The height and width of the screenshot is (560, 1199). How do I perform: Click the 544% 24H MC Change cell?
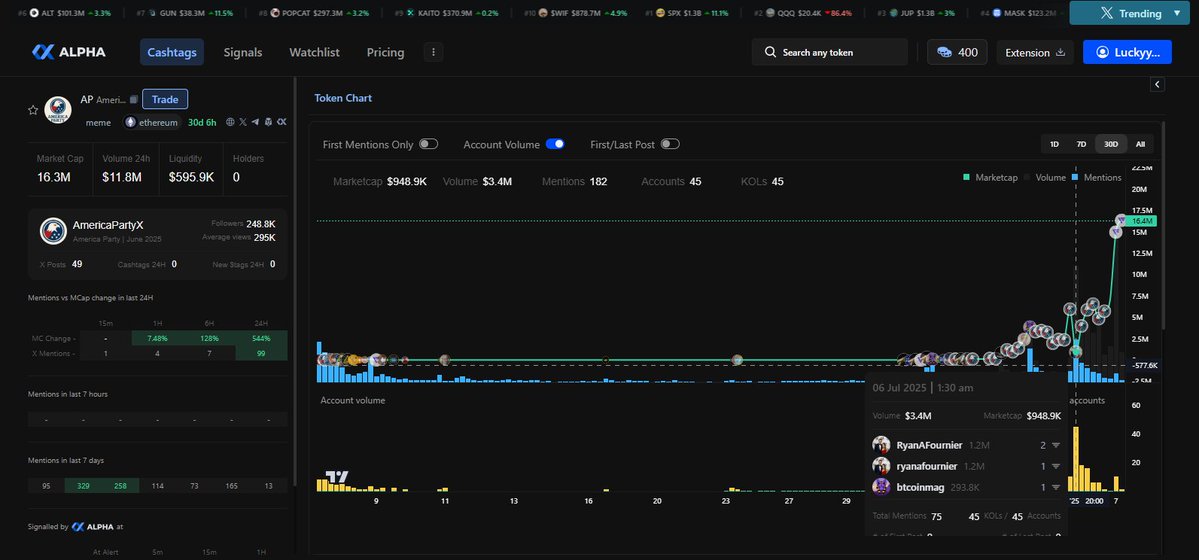point(262,338)
